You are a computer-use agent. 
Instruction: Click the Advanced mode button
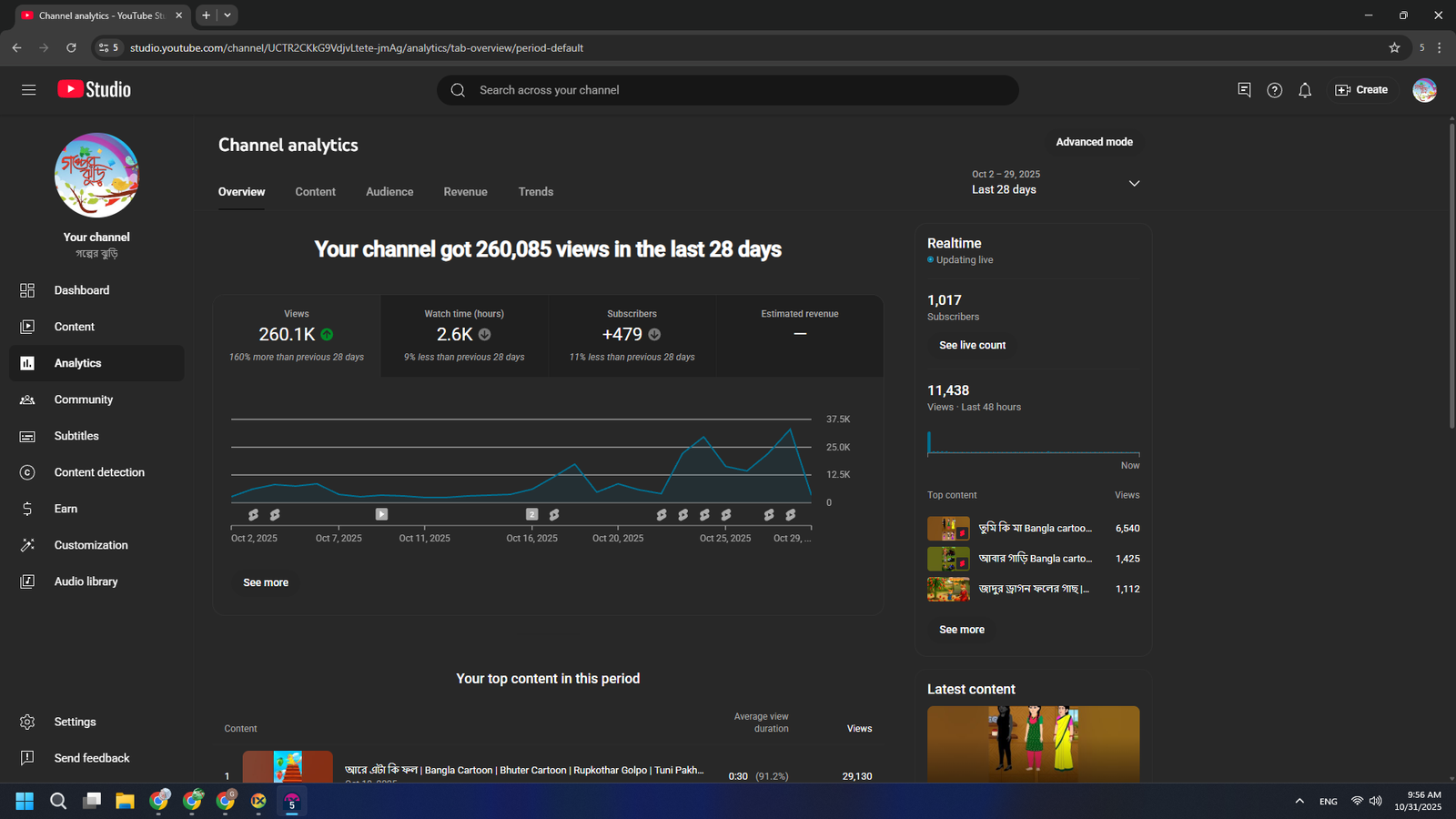click(x=1094, y=142)
